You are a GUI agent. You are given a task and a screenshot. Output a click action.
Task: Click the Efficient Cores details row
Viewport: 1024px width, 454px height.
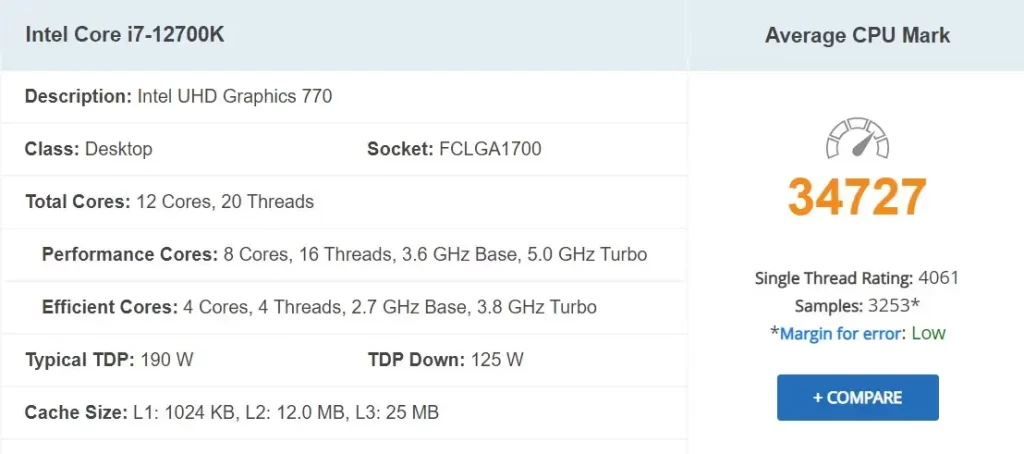click(x=319, y=307)
